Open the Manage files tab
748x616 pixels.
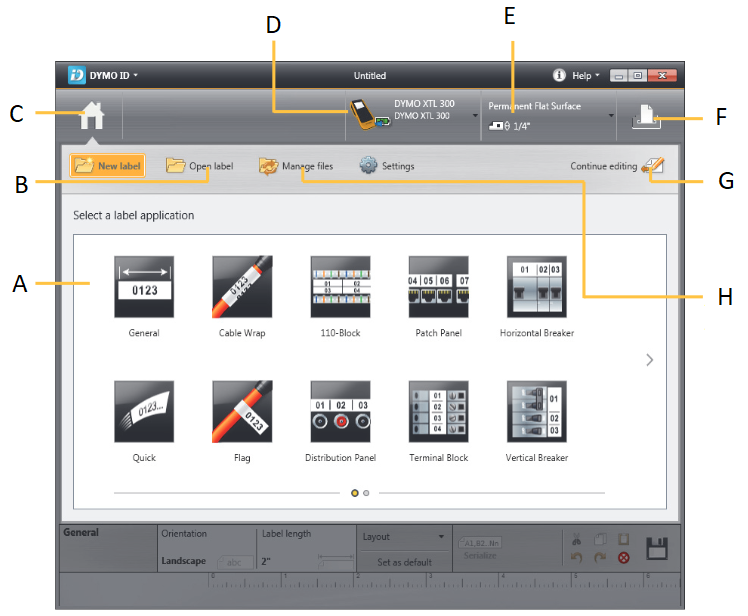(296, 166)
